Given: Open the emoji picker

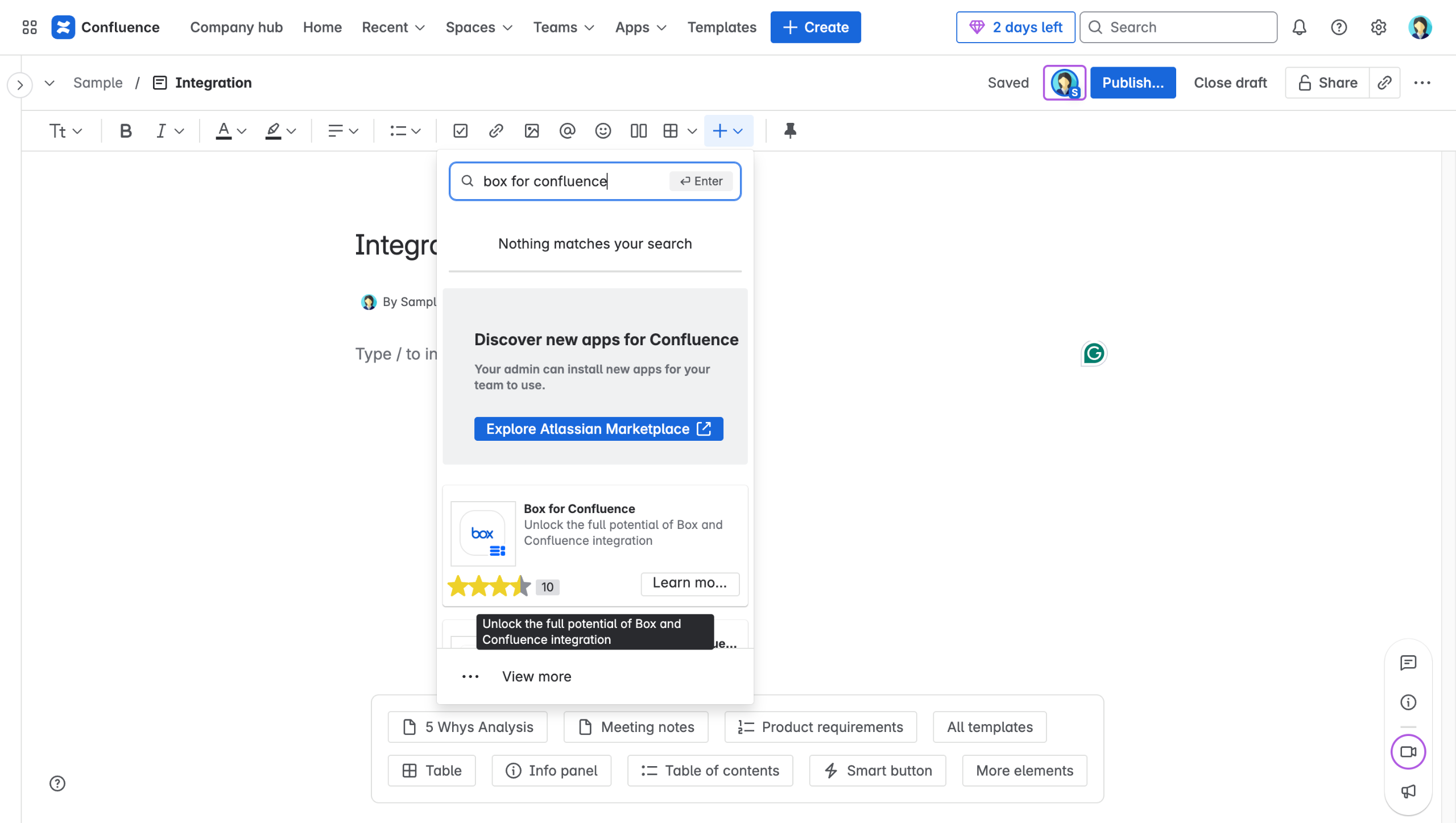Looking at the screenshot, I should click(603, 131).
